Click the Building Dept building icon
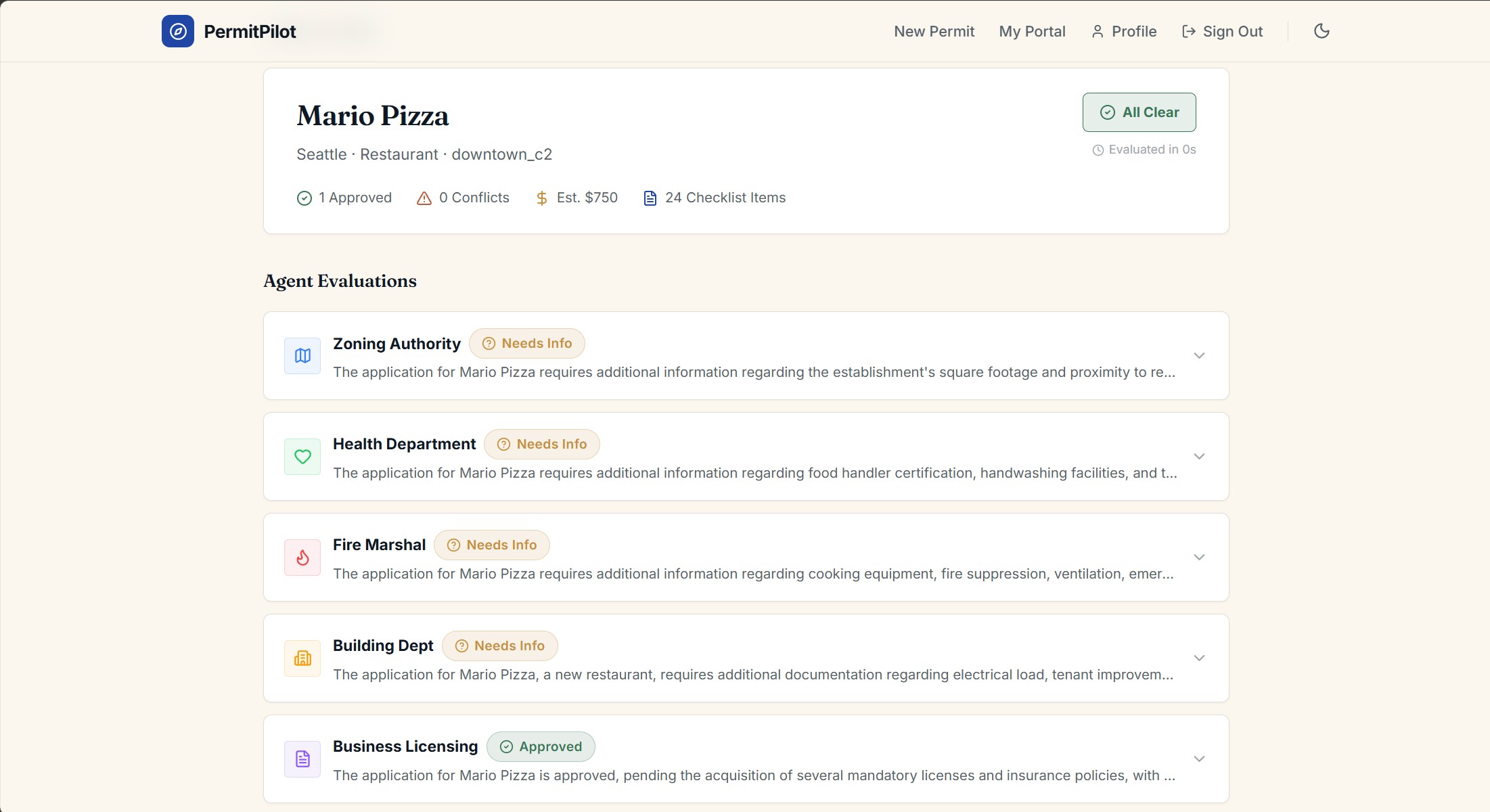 (302, 658)
